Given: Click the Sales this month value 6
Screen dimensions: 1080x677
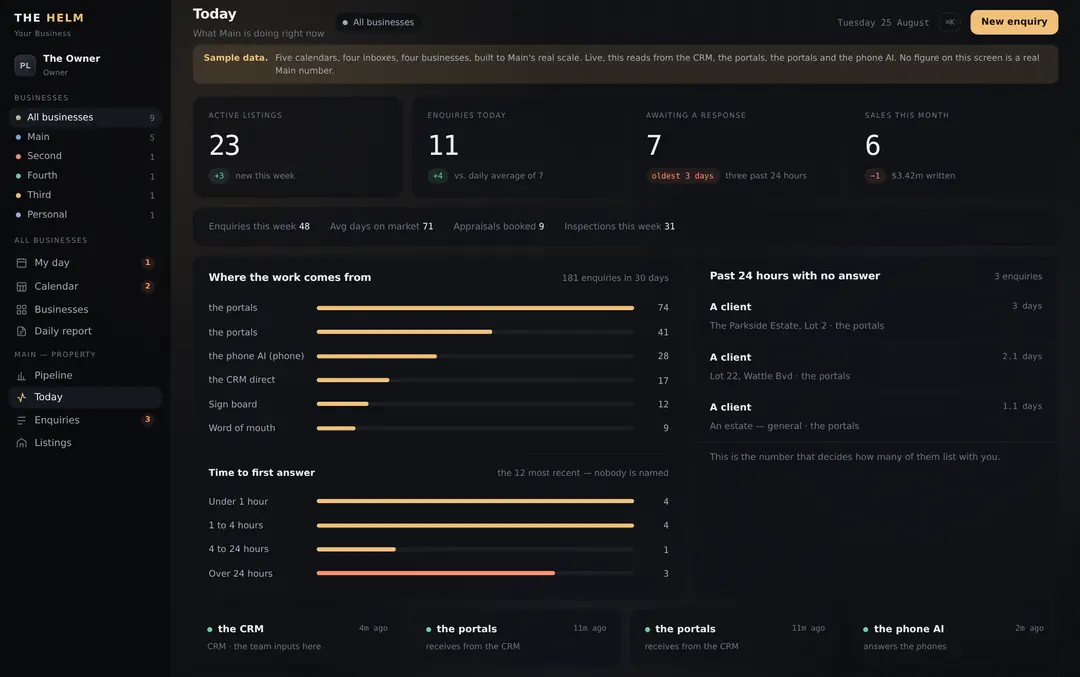Looking at the screenshot, I should point(873,145).
